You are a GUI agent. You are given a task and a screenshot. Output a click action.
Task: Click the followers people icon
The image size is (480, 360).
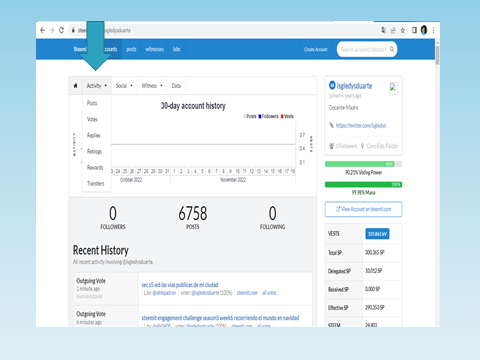click(331, 146)
